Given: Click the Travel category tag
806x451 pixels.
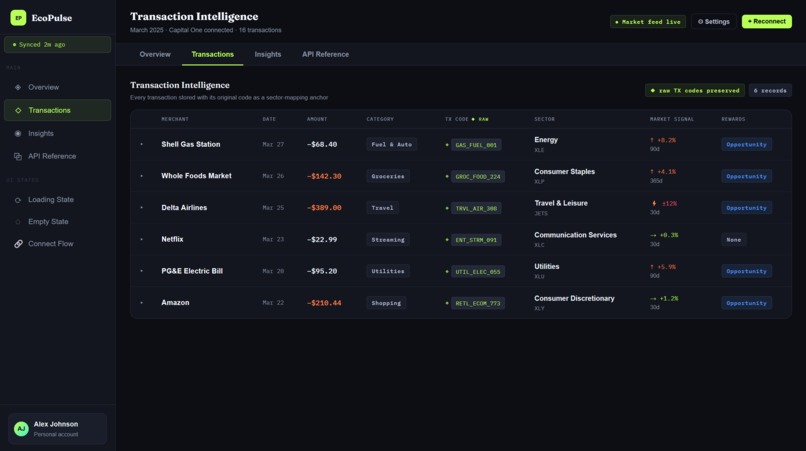Looking at the screenshot, I should [382, 208].
